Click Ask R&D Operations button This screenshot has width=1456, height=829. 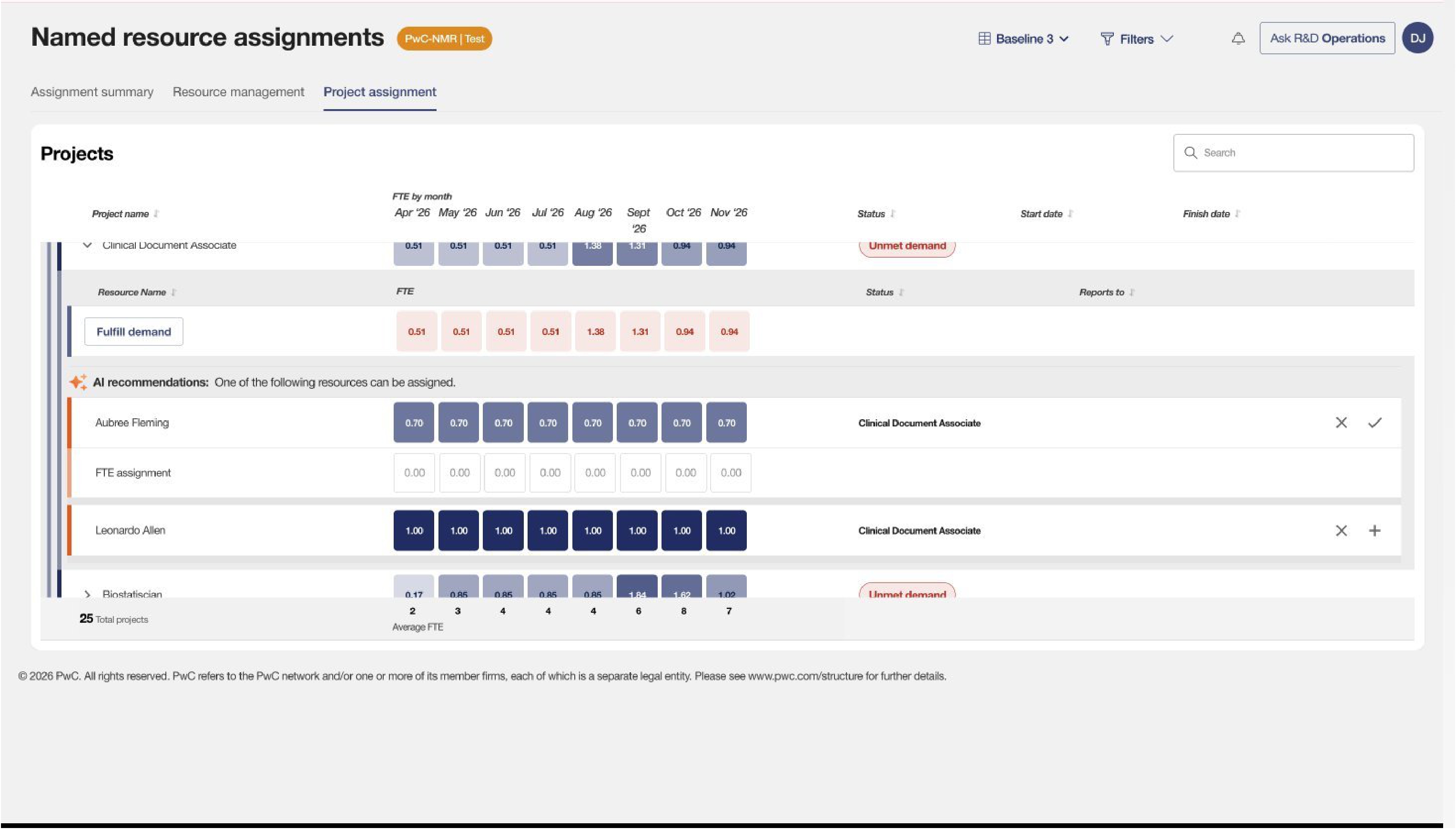point(1327,38)
